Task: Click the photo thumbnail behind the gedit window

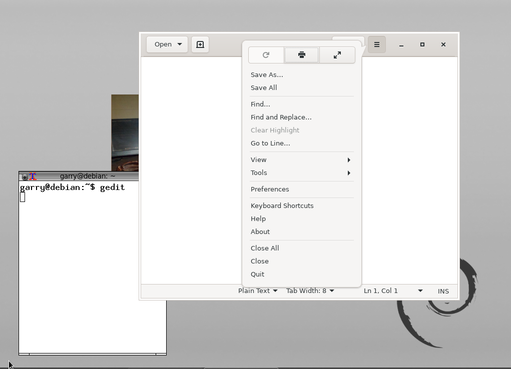Action: [x=125, y=133]
